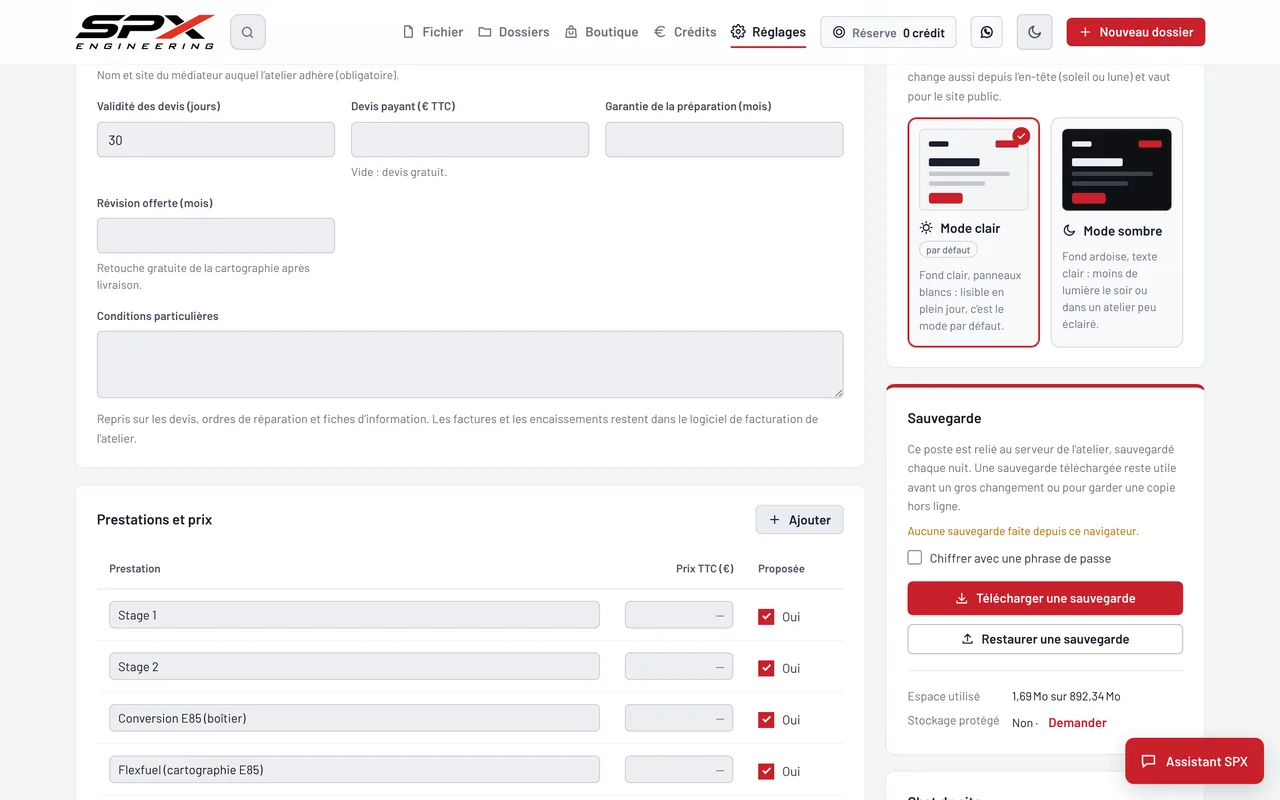
Task: Set the price field for Stage 2
Action: click(679, 667)
